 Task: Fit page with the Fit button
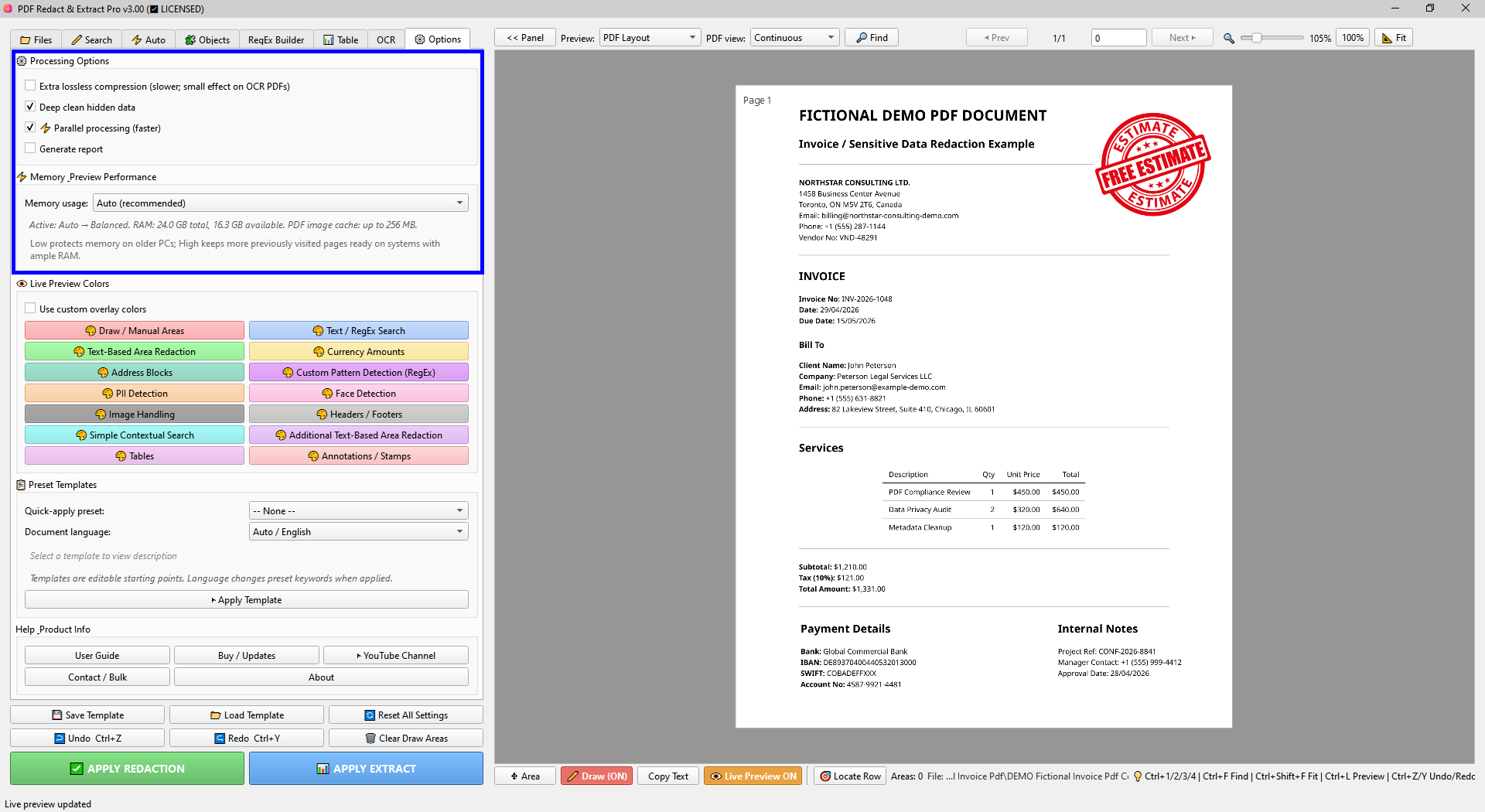pos(1394,37)
